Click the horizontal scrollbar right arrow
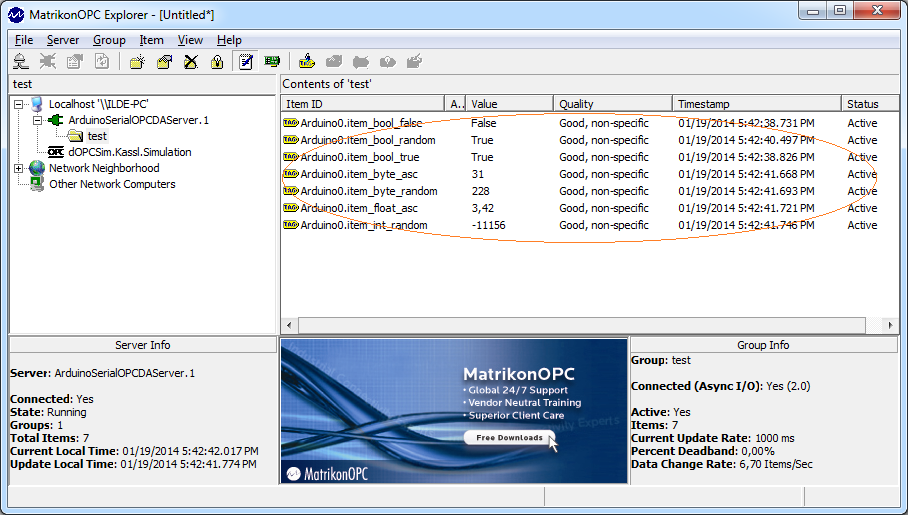 click(x=890, y=325)
